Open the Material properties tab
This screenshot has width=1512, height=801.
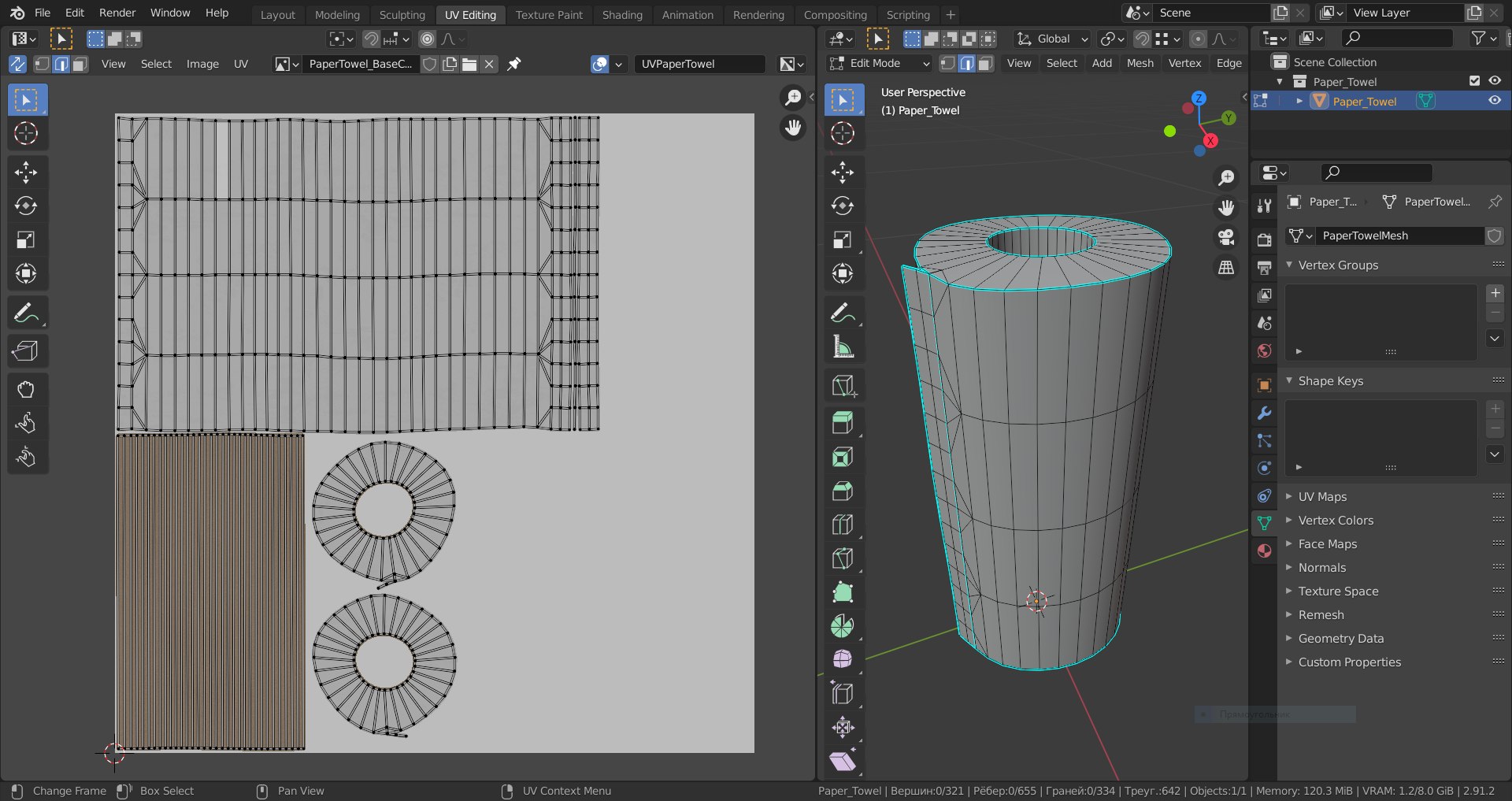click(1264, 551)
